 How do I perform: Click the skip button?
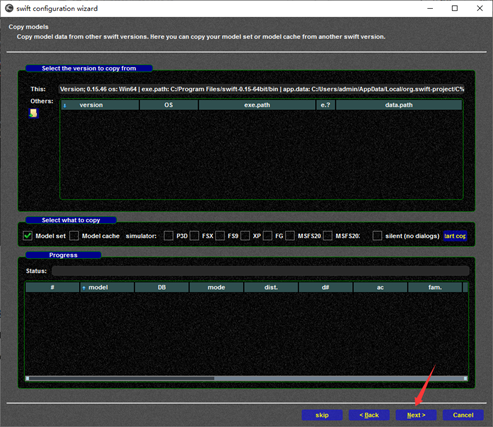coord(322,415)
